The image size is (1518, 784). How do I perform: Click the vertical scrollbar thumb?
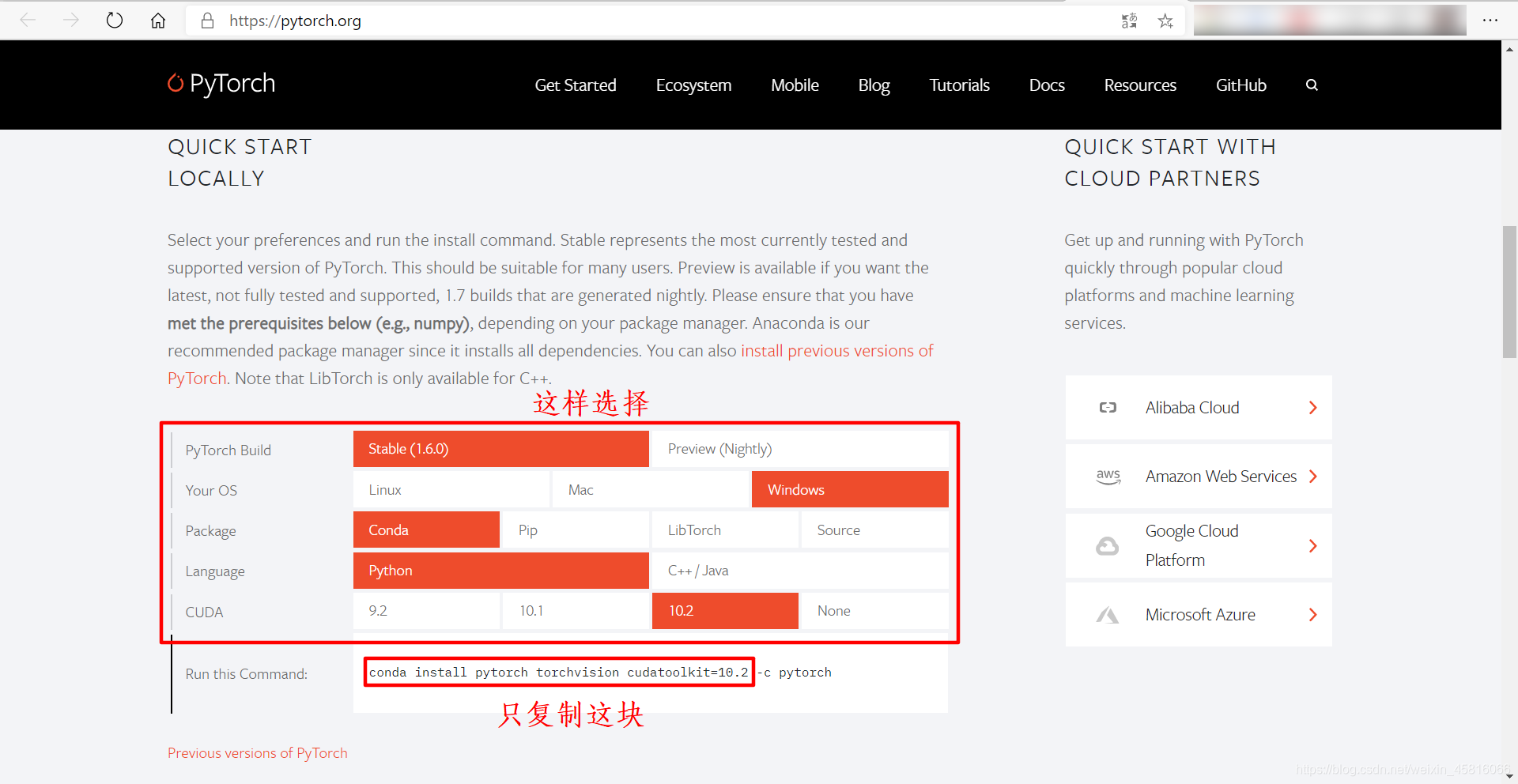click(x=1509, y=292)
